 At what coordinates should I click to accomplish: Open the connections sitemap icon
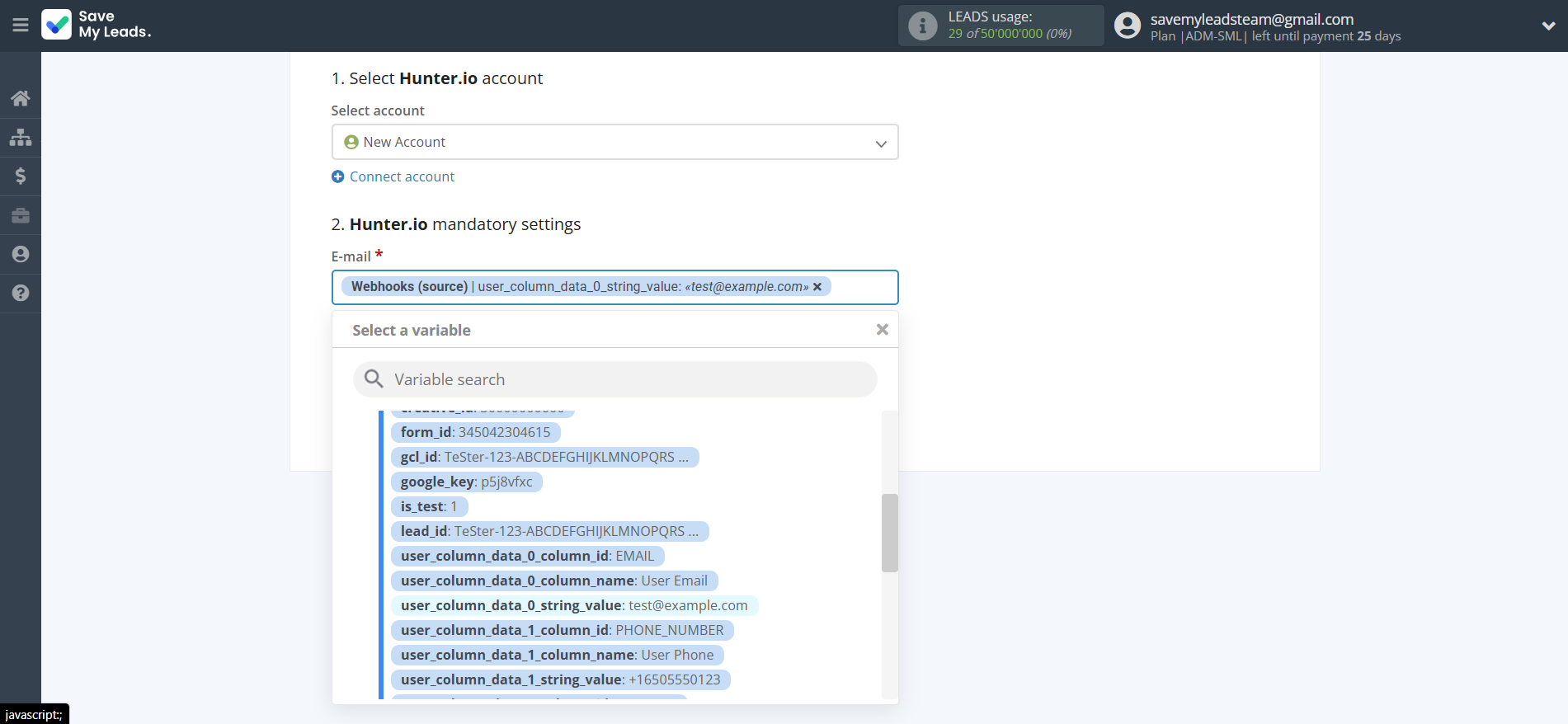pyautogui.click(x=21, y=137)
